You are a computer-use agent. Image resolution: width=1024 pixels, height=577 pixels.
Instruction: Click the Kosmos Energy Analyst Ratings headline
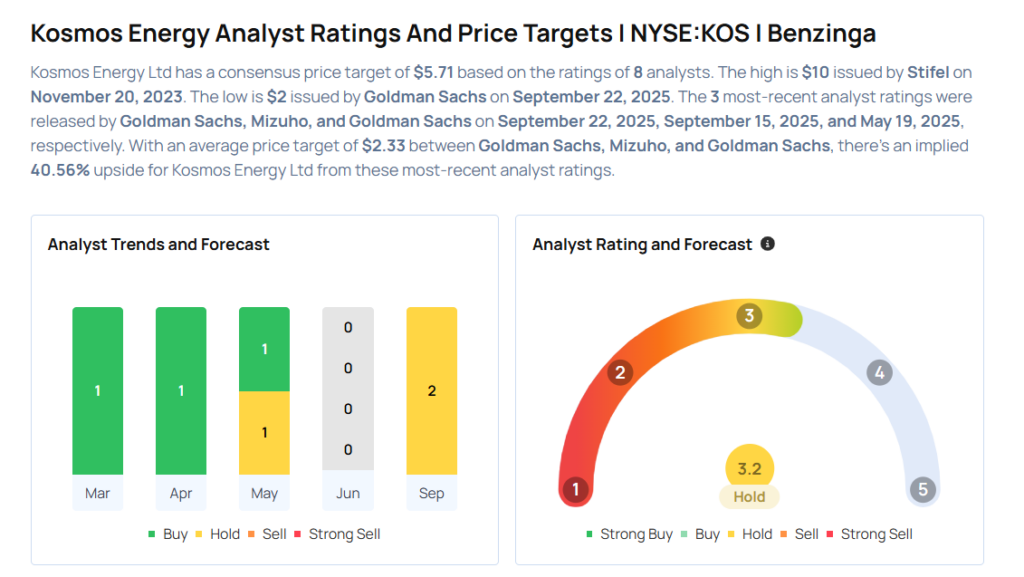pos(453,33)
